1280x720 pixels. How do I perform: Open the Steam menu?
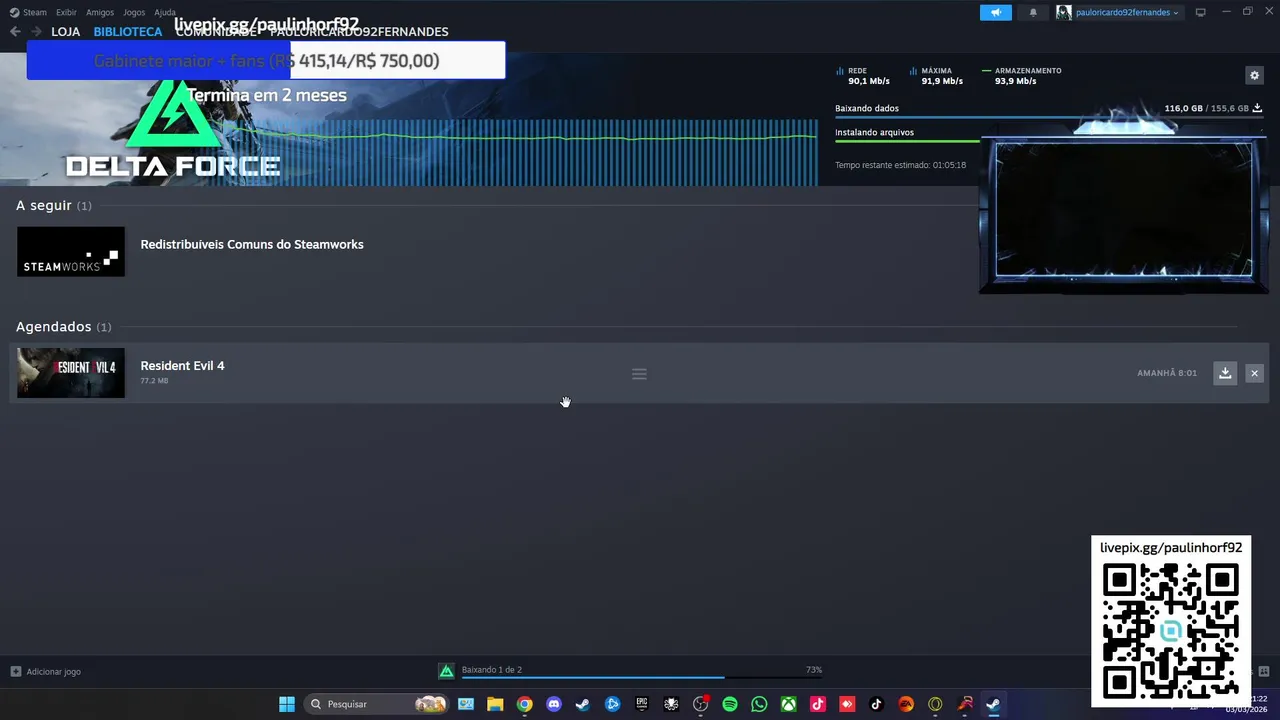[x=28, y=12]
